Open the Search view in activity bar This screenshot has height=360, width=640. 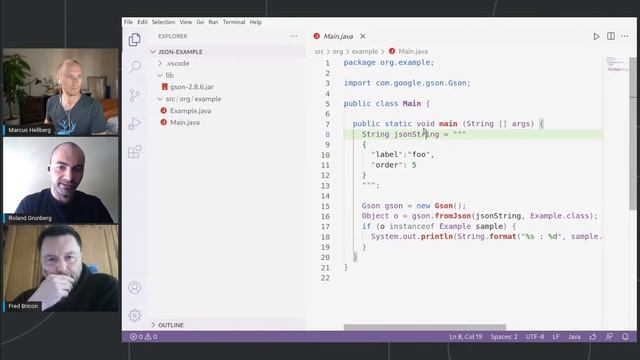(135, 67)
